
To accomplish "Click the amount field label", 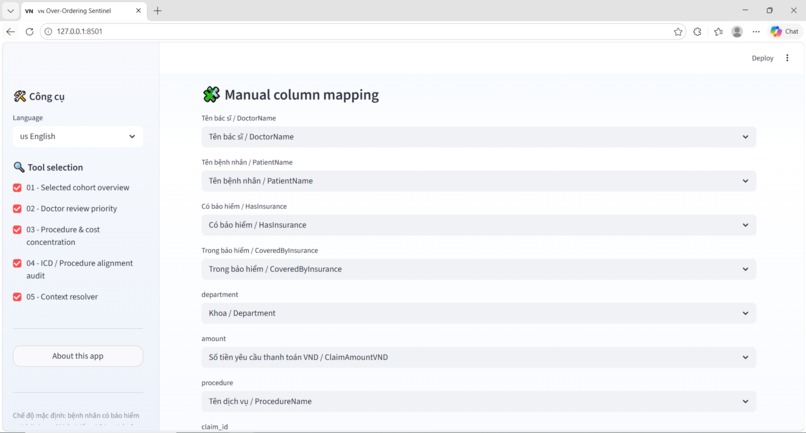I will (x=213, y=338).
